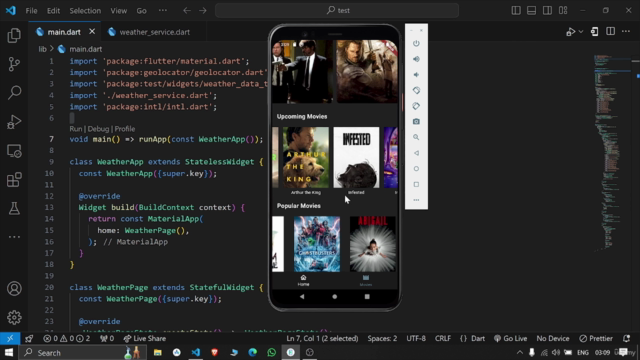The width and height of the screenshot is (640, 360).
Task: Raise emulator volume
Action: 416,59
